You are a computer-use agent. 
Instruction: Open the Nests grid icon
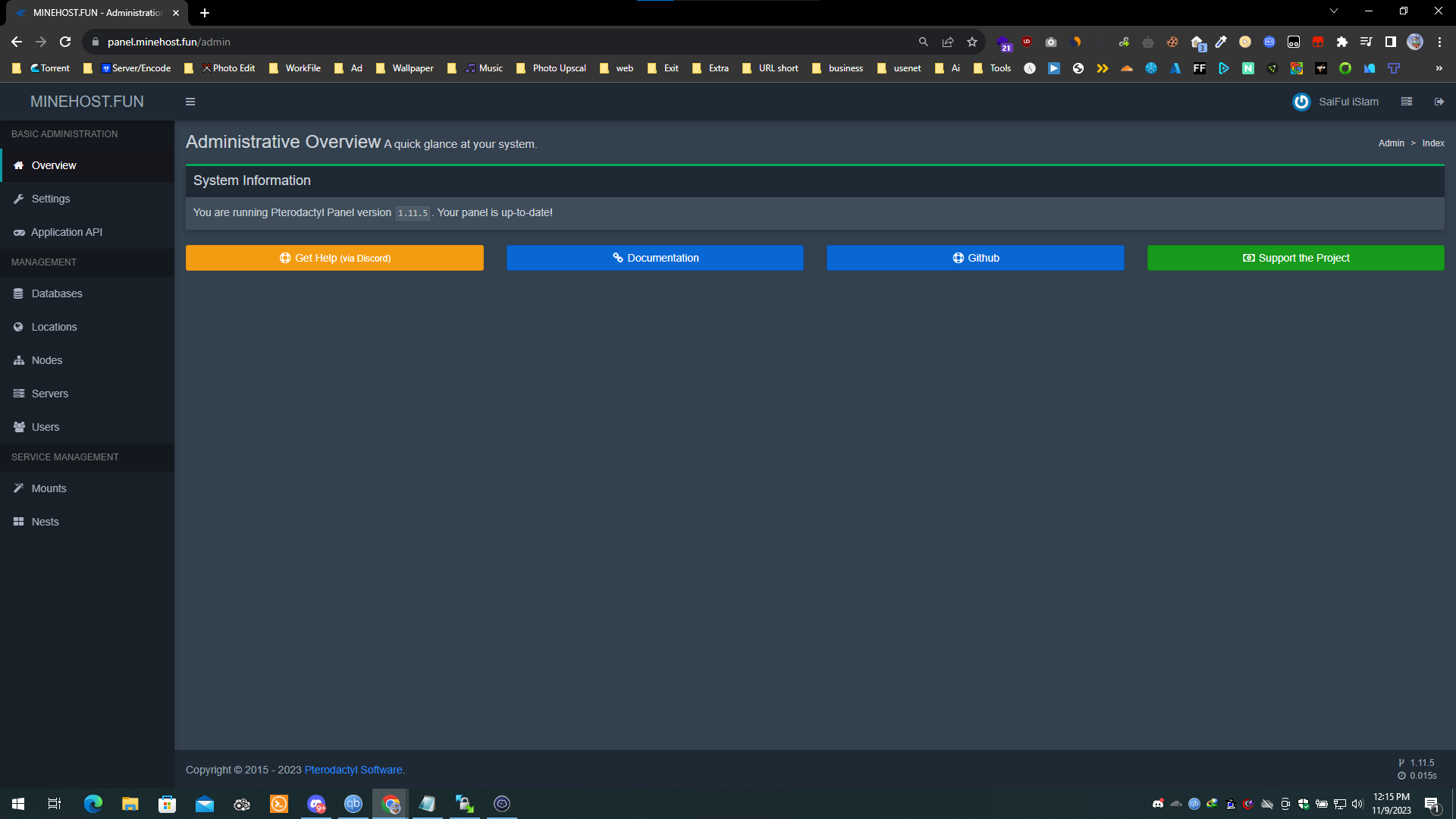click(19, 522)
